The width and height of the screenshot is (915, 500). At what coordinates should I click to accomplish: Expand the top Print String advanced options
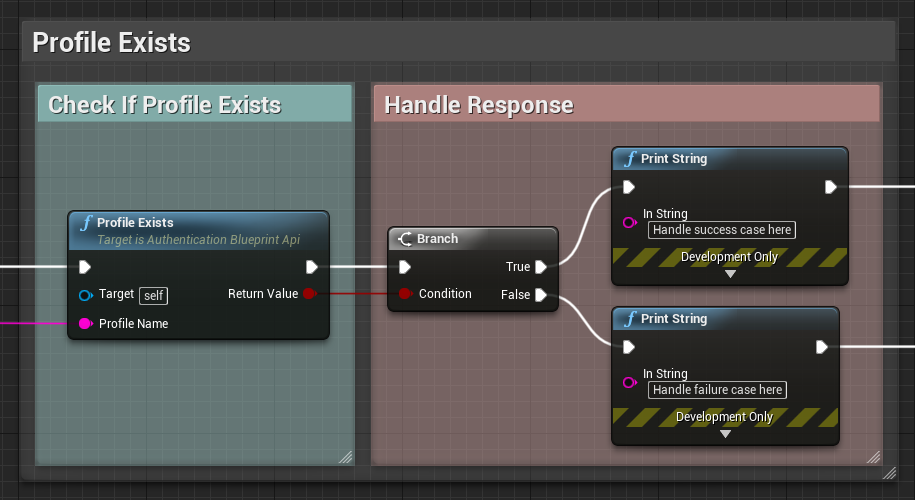coord(729,274)
